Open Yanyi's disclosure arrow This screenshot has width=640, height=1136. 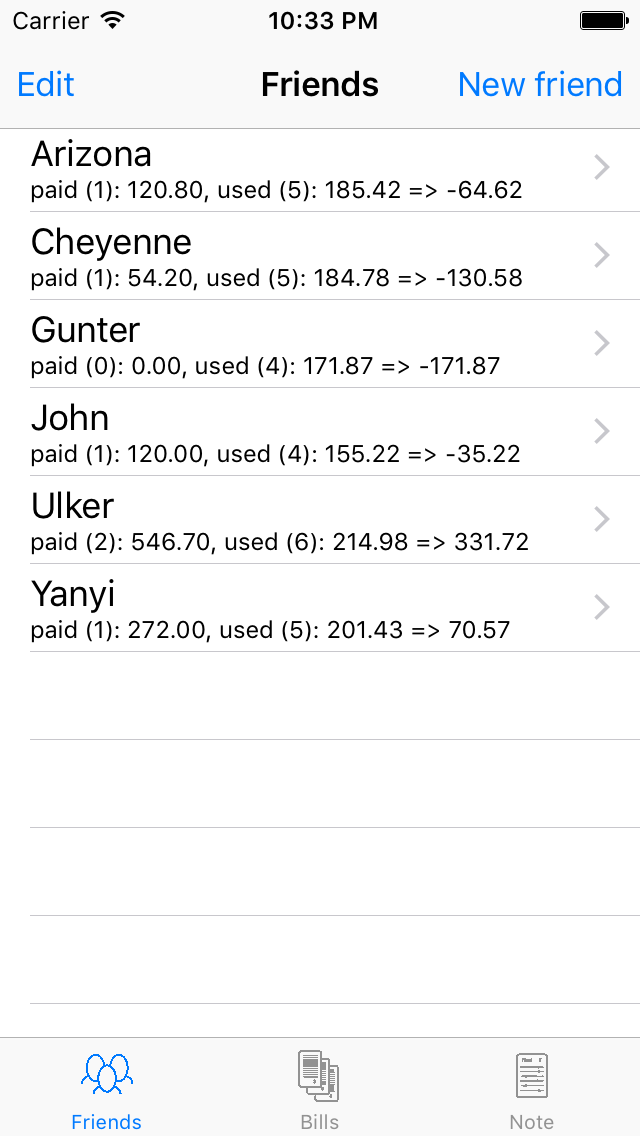click(601, 608)
